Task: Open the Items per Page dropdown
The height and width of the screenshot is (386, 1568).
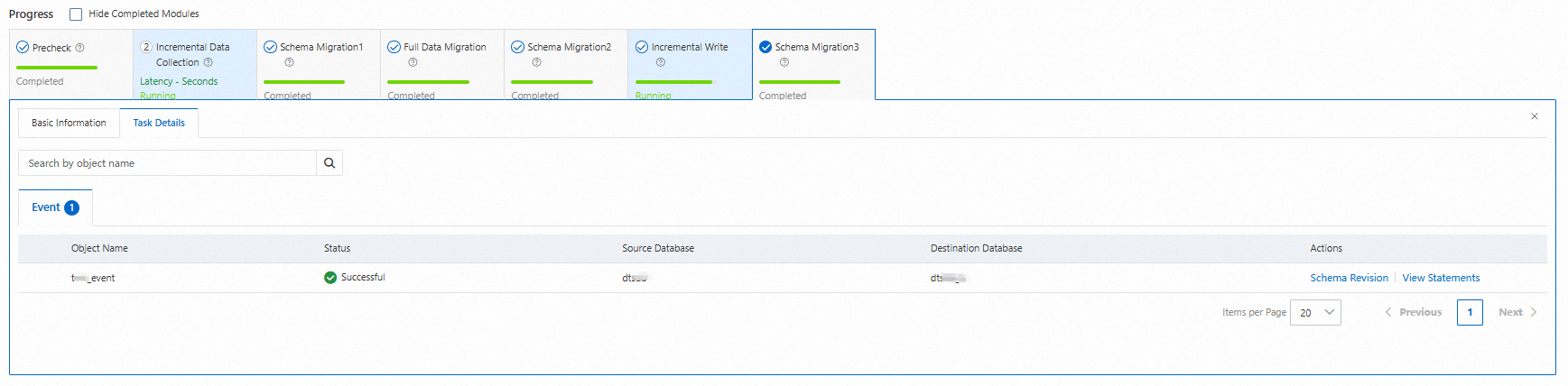Action: pyautogui.click(x=1315, y=313)
